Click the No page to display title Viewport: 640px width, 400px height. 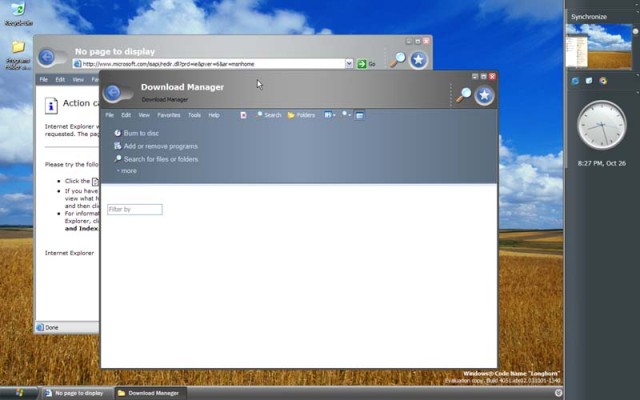[x=115, y=52]
